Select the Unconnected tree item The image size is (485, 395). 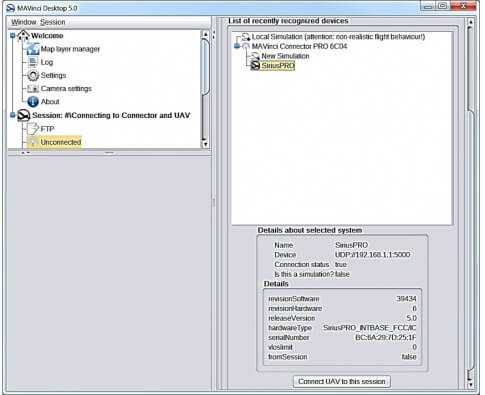click(x=61, y=142)
